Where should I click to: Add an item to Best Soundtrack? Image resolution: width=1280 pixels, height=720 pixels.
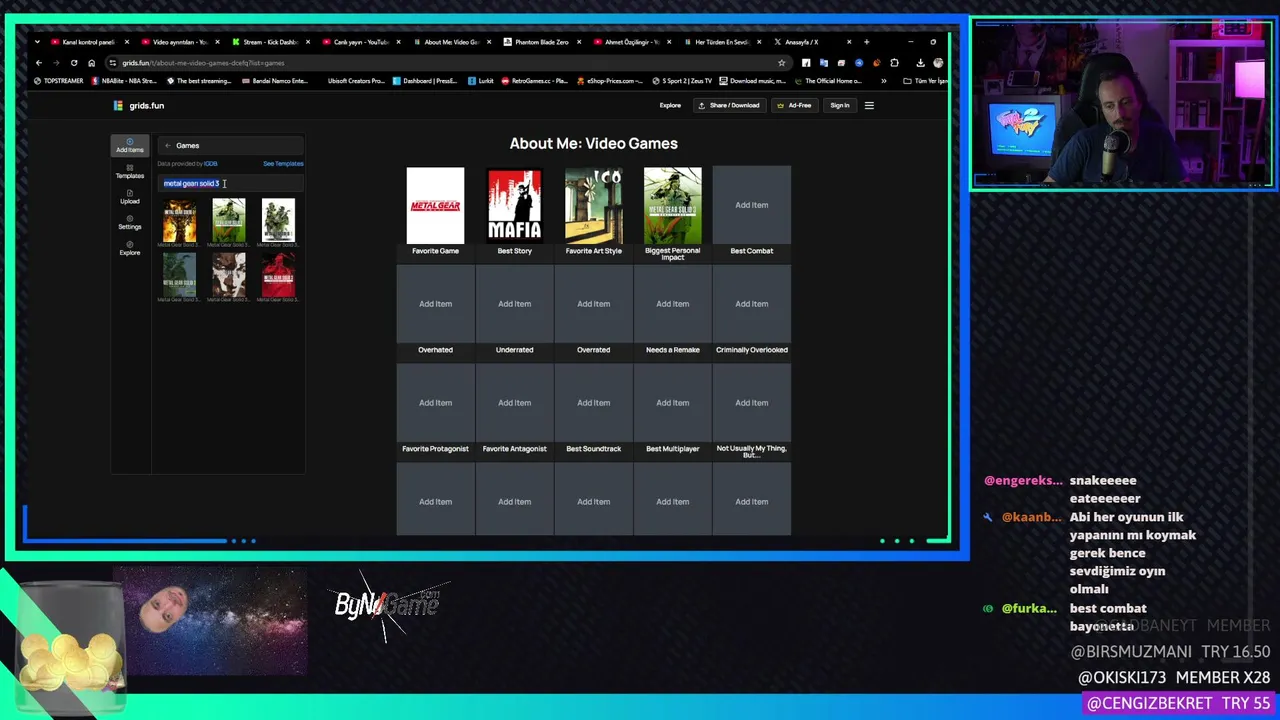tap(593, 403)
